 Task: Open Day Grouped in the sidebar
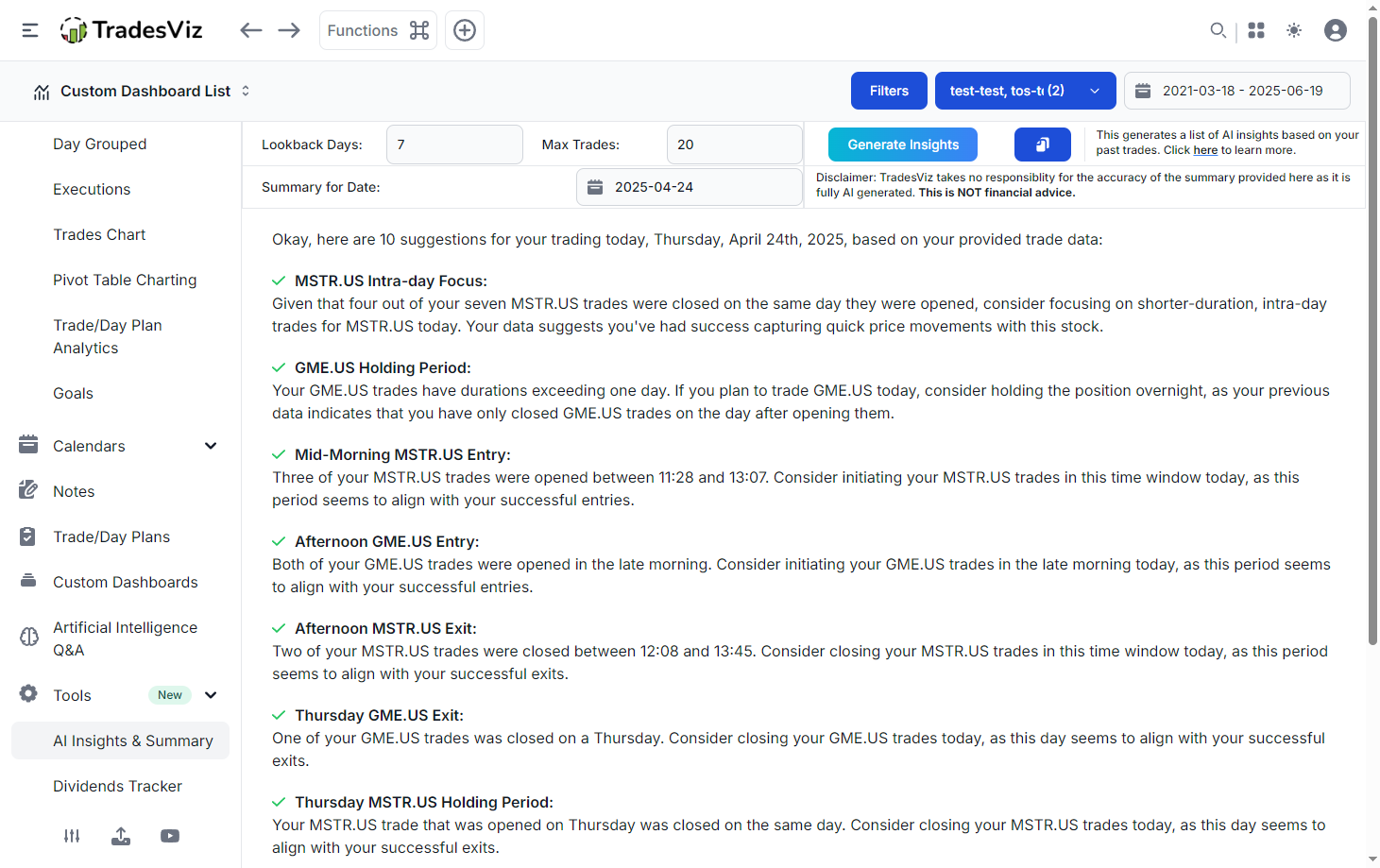(x=100, y=144)
